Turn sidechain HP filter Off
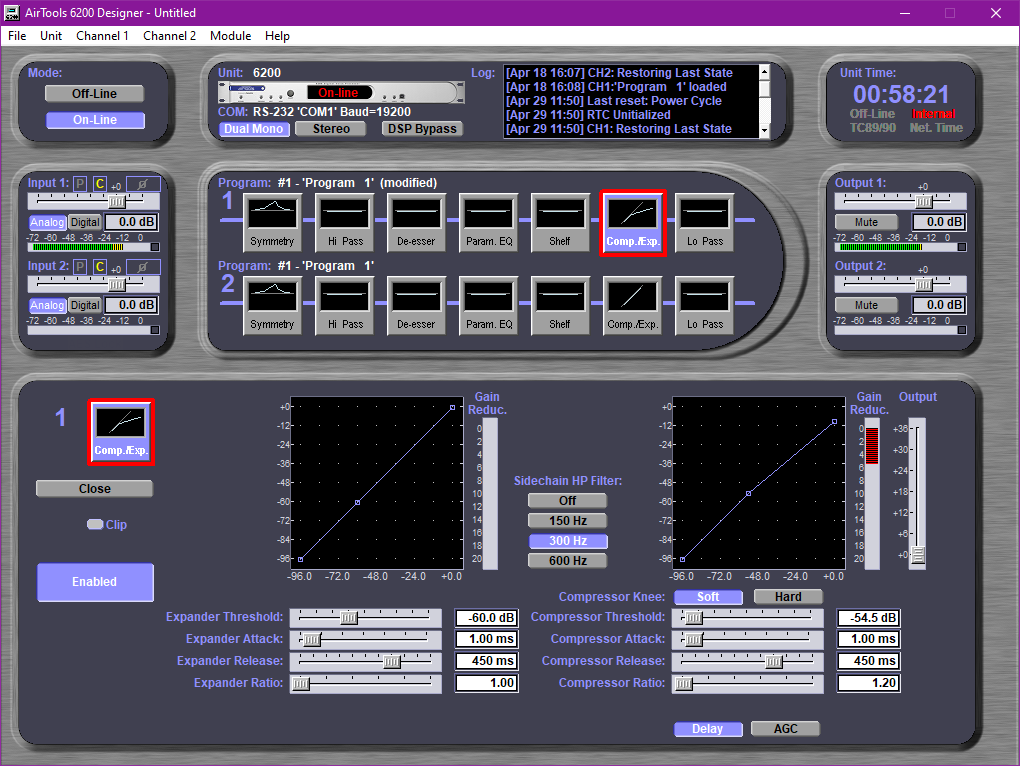 click(x=567, y=501)
